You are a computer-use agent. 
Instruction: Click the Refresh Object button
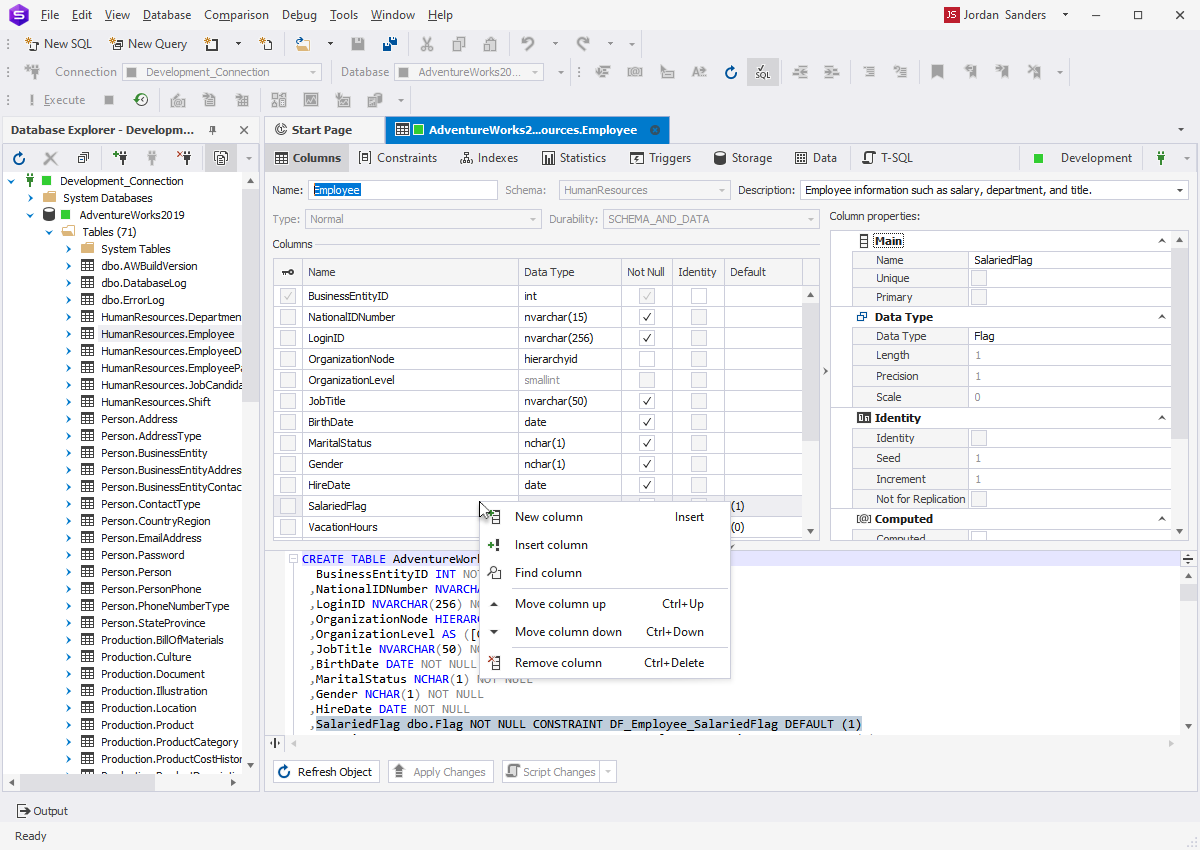325,771
